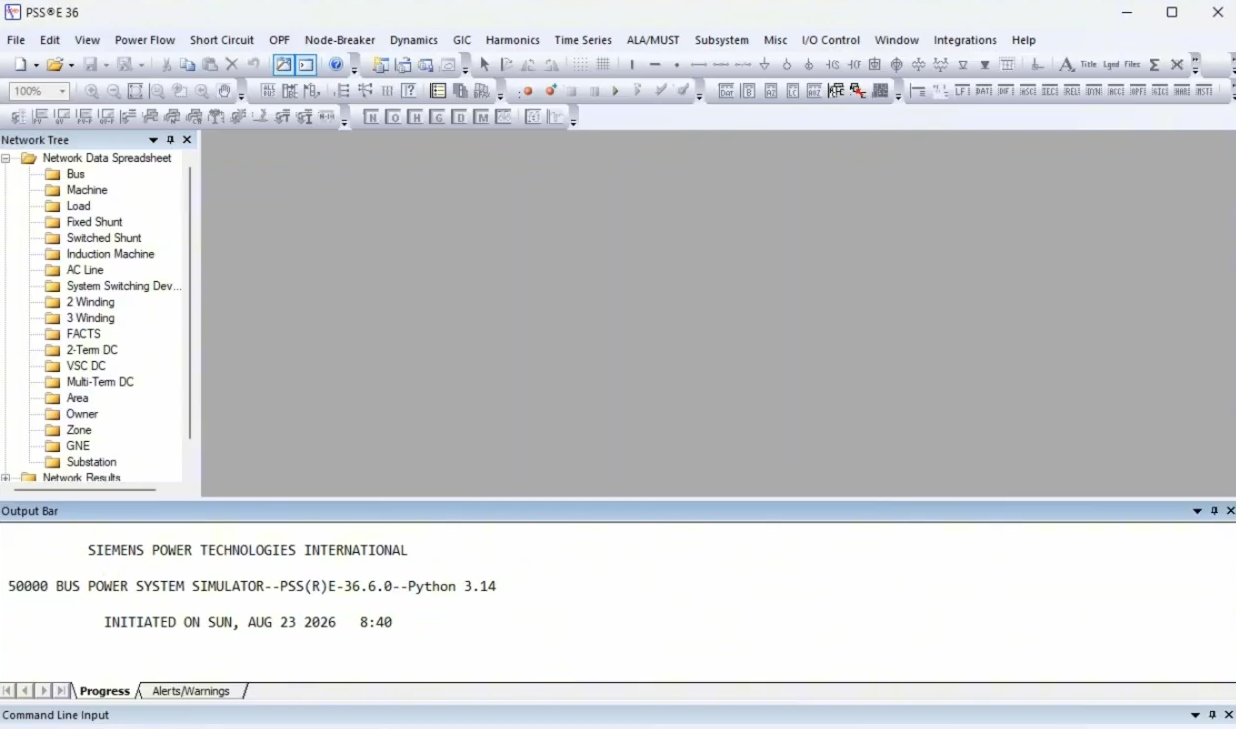The width and height of the screenshot is (1236, 729).
Task: Click the OPF toolbar icon
Action: 1138,91
